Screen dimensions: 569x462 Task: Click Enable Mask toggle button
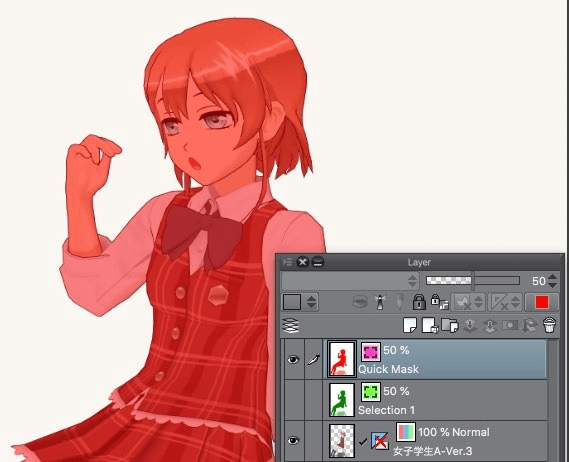pos(462,302)
